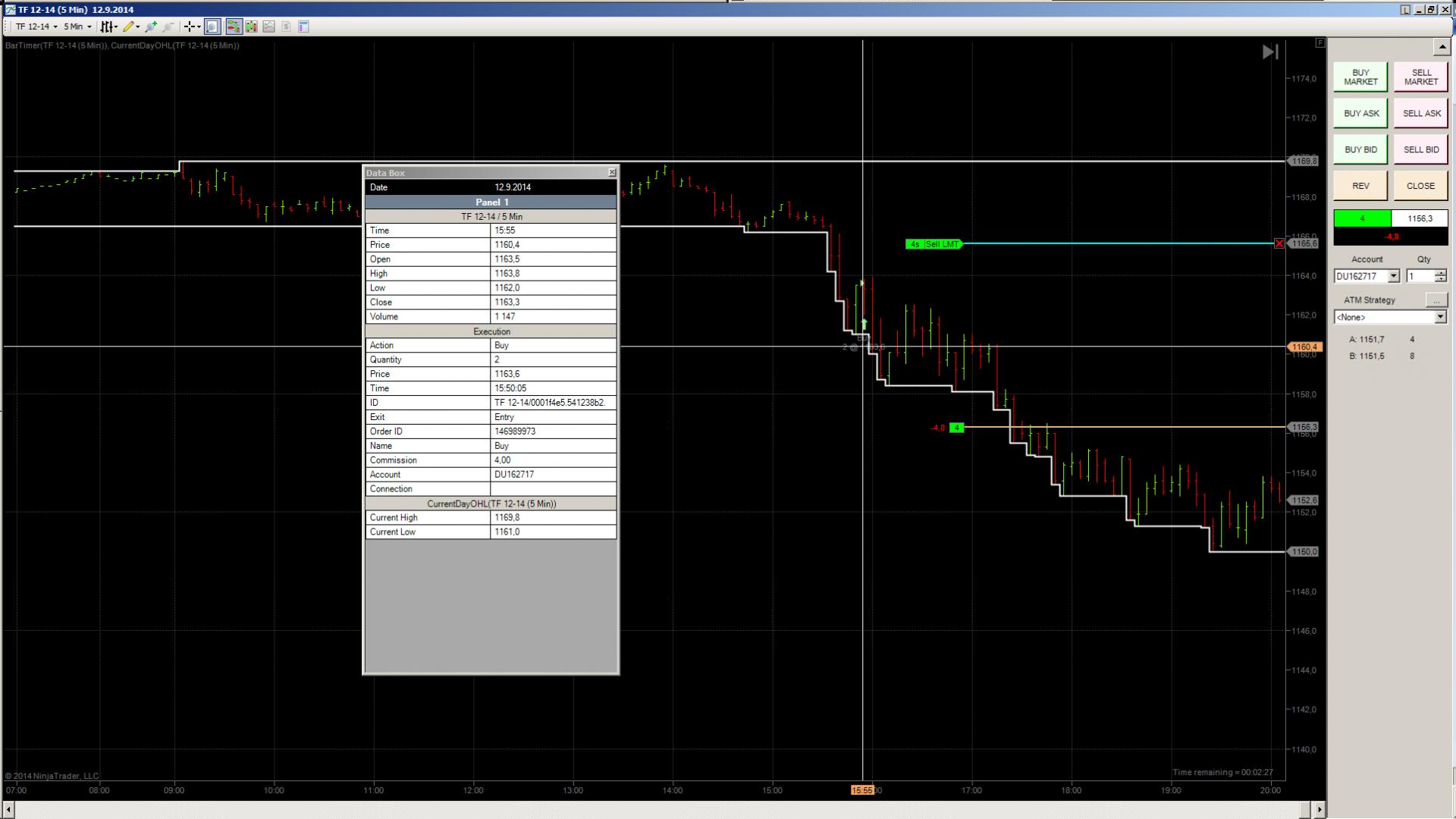Expand the ATM Strategy None dropdown
This screenshot has height=819, width=1456.
[1440, 317]
